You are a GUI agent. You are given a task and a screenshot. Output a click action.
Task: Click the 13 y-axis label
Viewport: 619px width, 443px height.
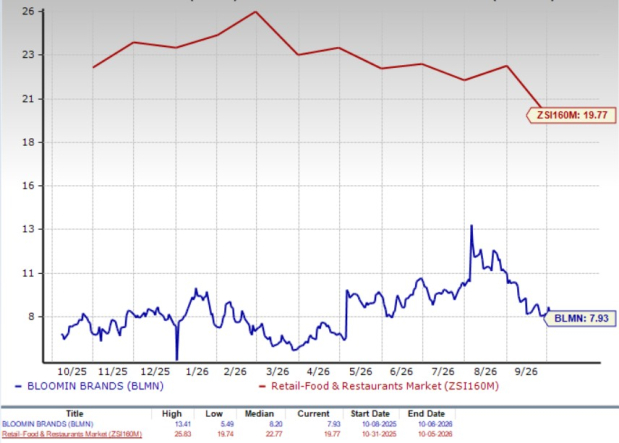tap(28, 229)
